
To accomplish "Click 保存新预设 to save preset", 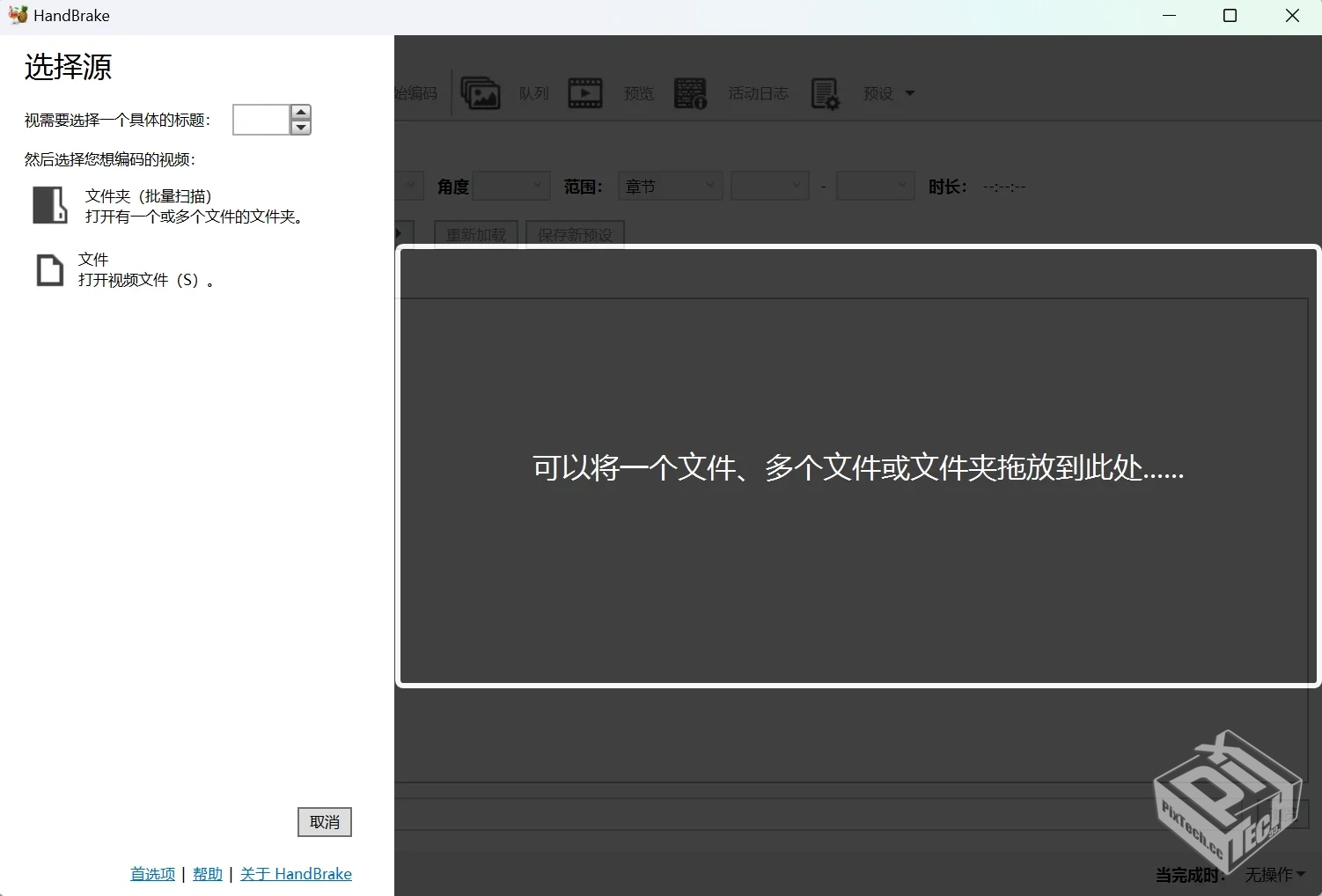I will (x=574, y=234).
